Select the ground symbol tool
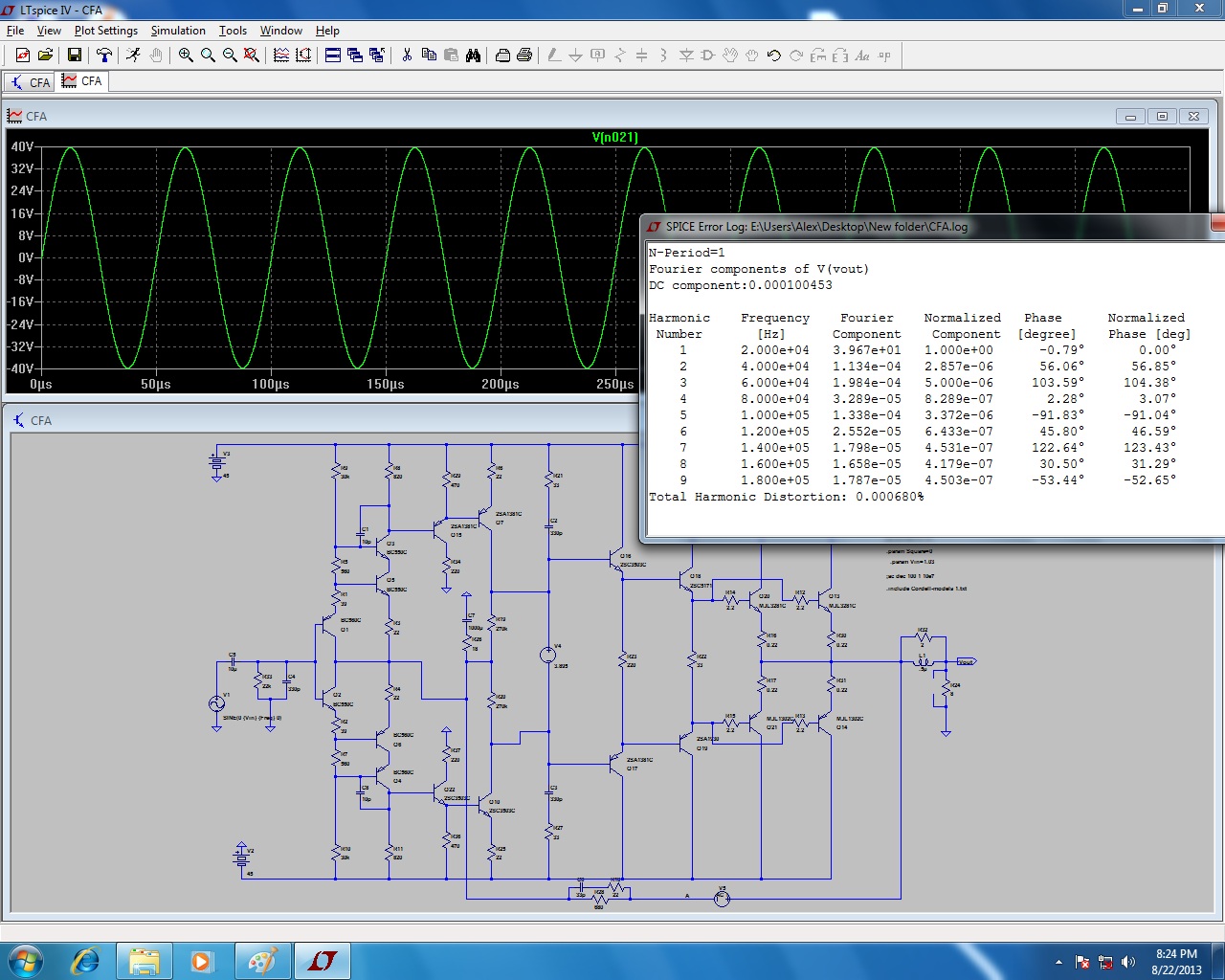 coord(575,56)
